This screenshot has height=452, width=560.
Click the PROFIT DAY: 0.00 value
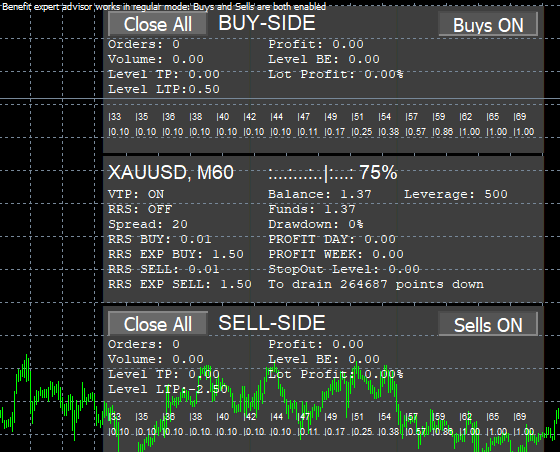pos(332,239)
